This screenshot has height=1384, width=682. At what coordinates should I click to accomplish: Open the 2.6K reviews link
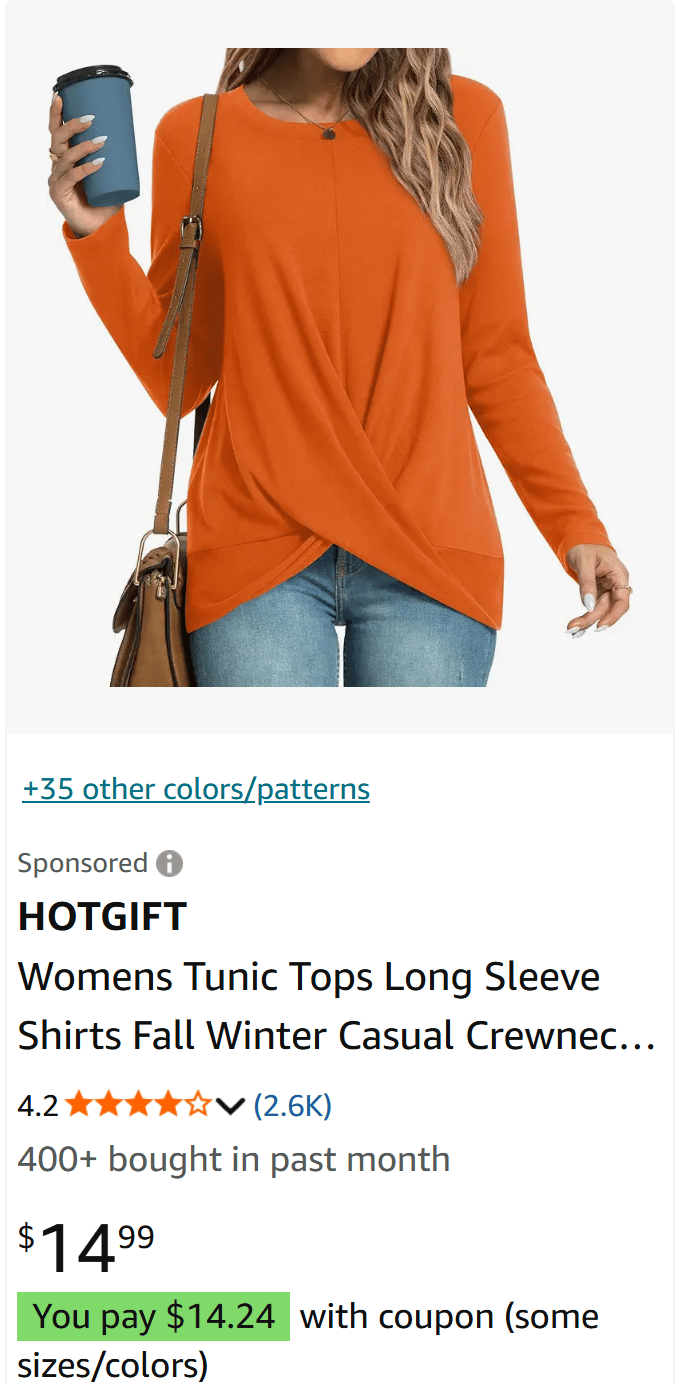(x=293, y=1106)
